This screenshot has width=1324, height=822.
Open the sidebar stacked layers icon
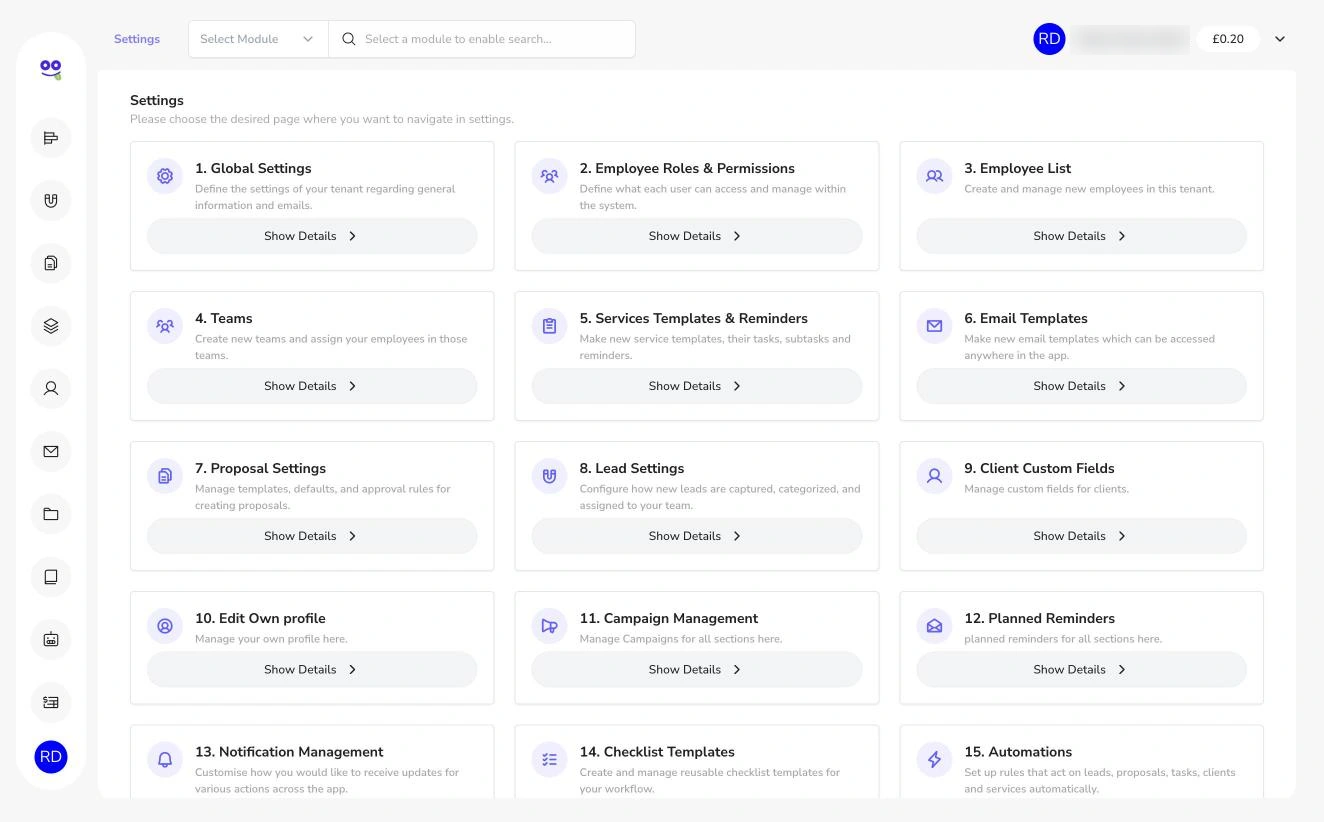(51, 326)
